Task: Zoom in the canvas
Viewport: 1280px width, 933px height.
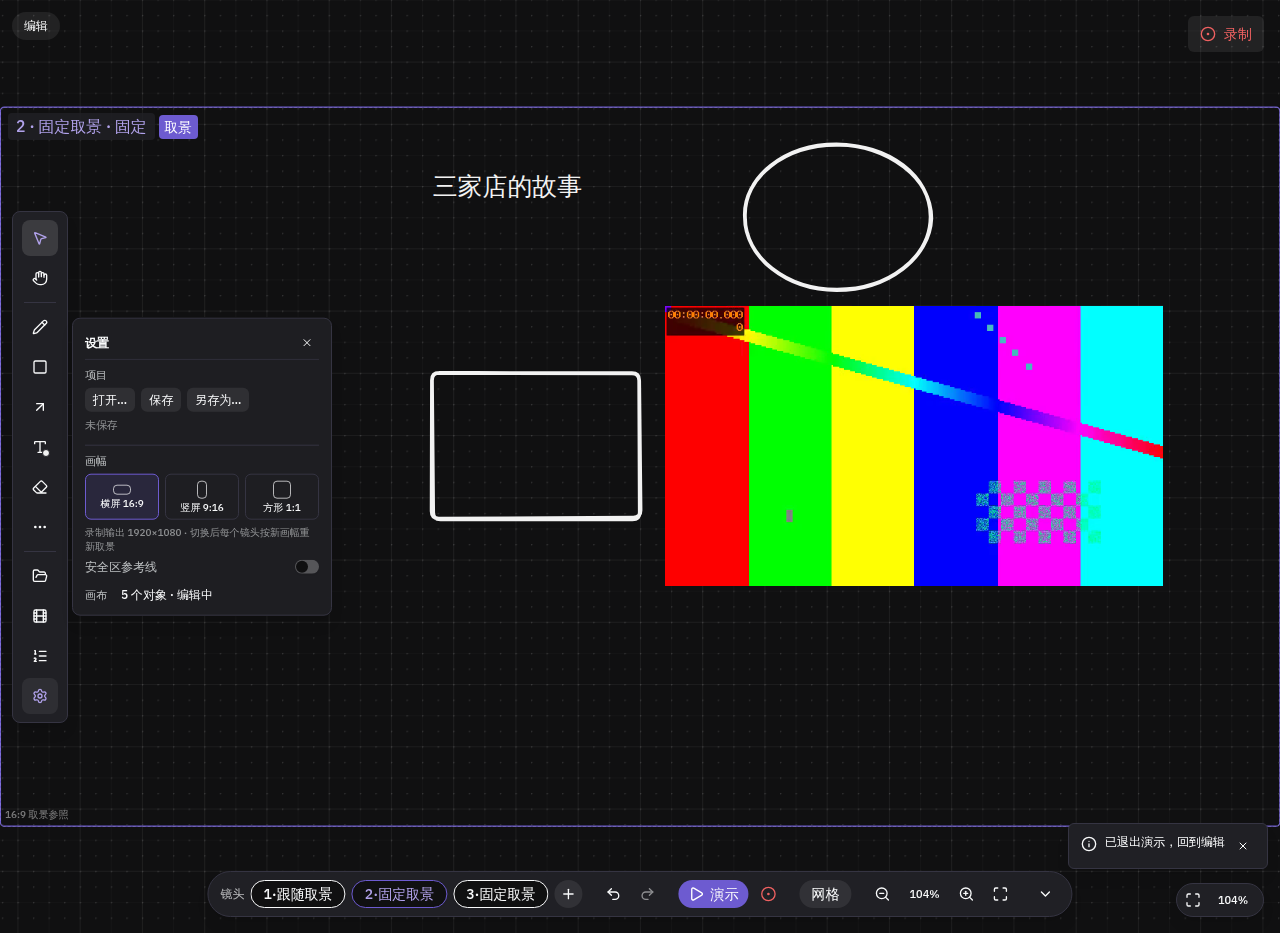Action: coord(966,894)
